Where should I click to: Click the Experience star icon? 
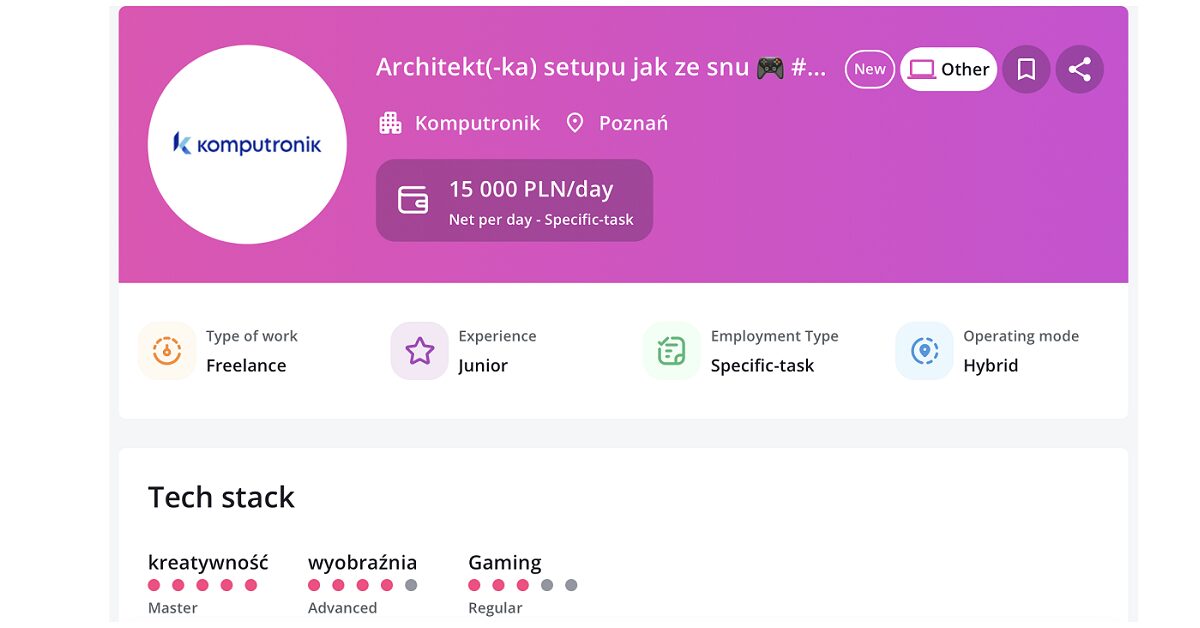point(420,351)
